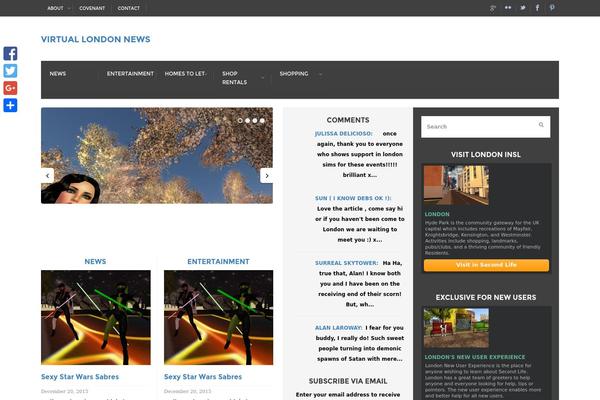Open Facebook icon in top bar

click(537, 8)
